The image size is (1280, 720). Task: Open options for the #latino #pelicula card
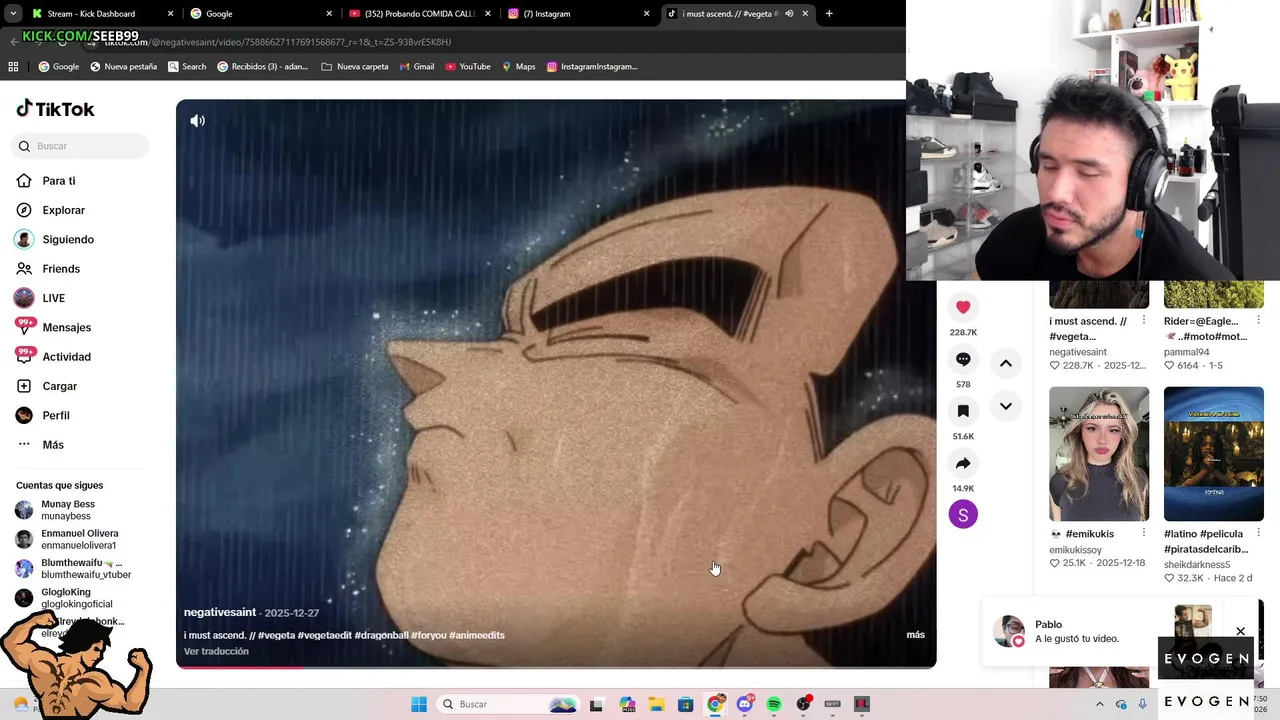[x=1258, y=533]
